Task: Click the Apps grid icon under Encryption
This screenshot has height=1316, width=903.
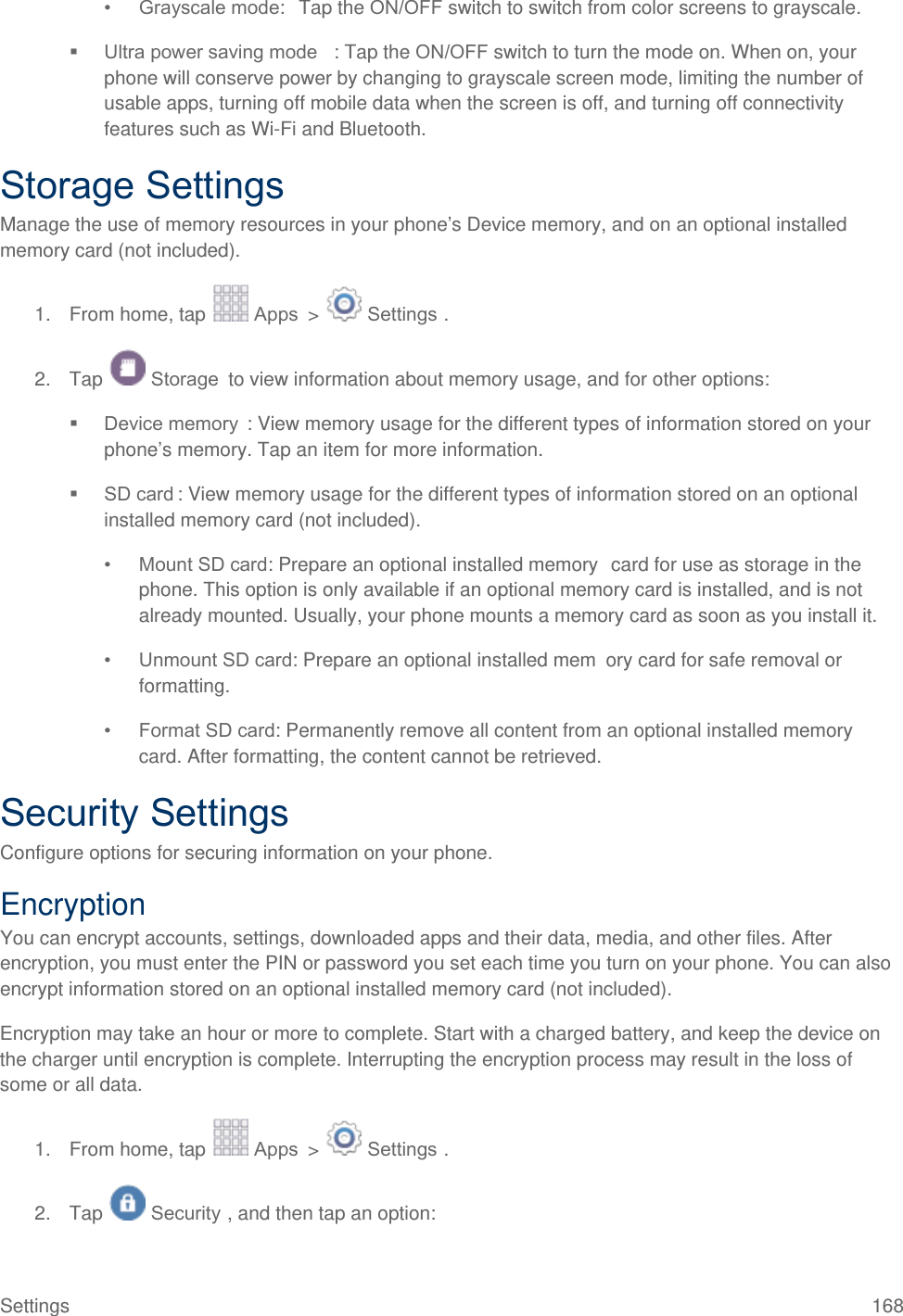Action: [231, 1138]
